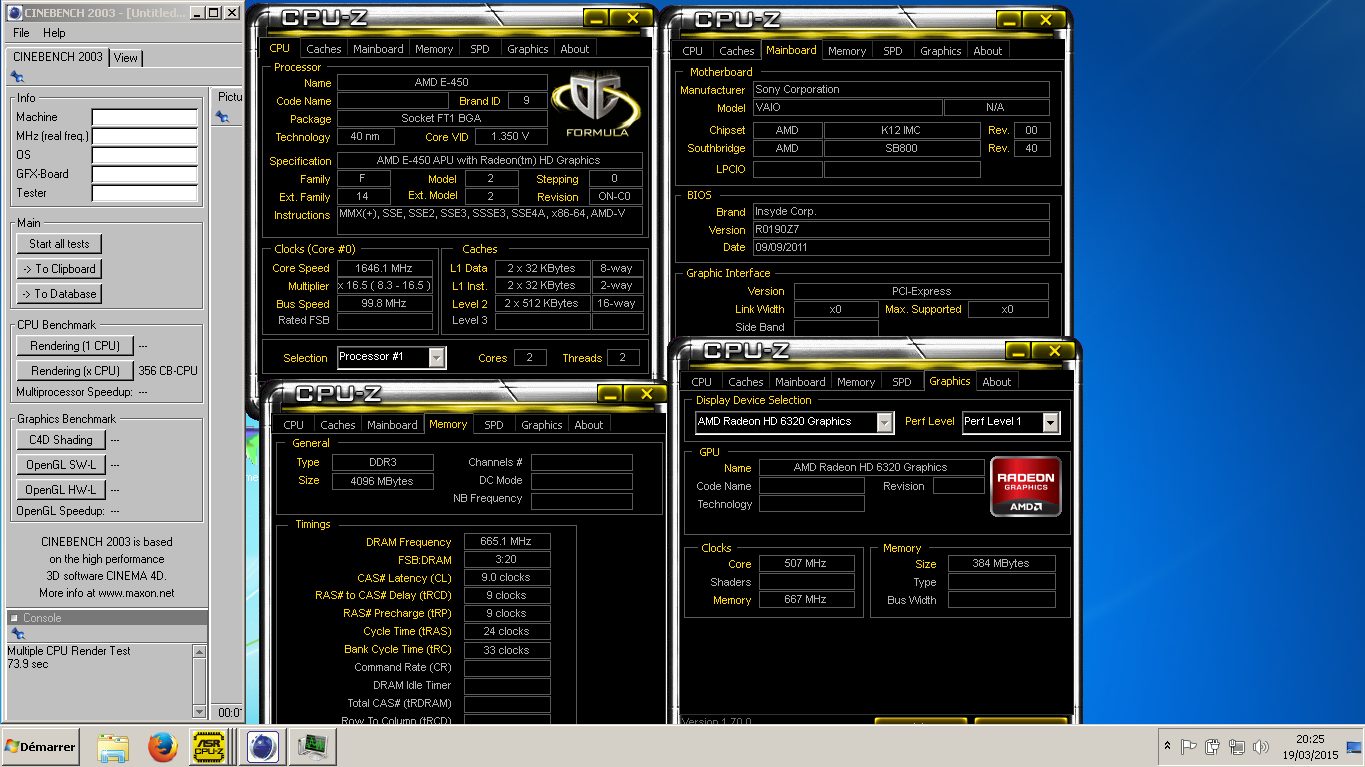1365x767 pixels.
Task: Click the OS input field
Action: click(x=145, y=156)
